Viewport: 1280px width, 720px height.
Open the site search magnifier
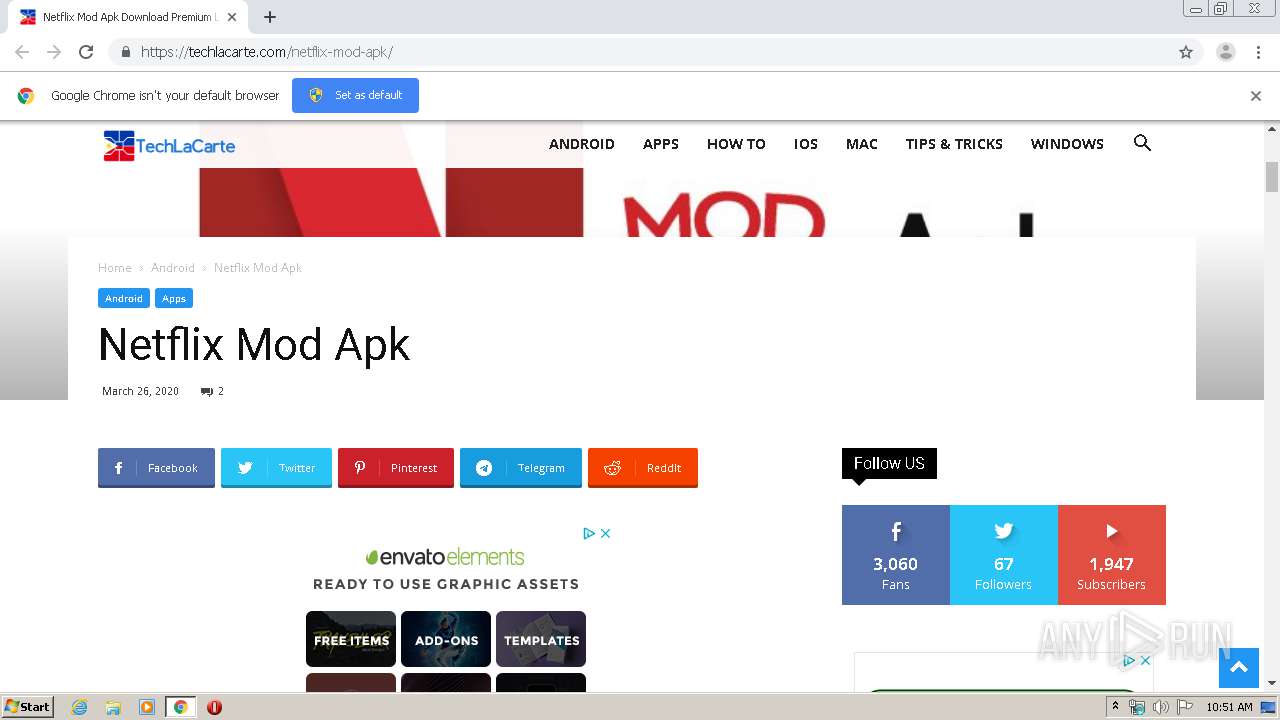click(x=1142, y=143)
